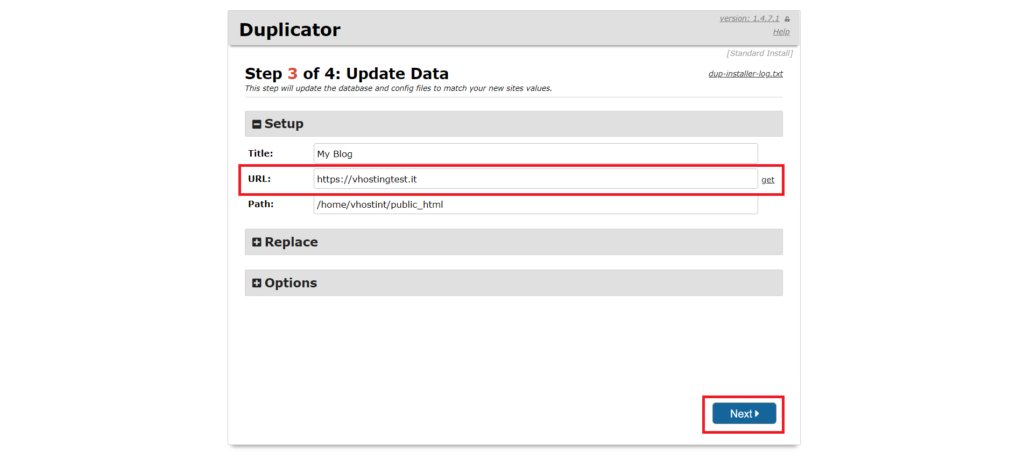Screen dimensions: 1024x473
Task: Open the Help link
Action: pos(781,31)
